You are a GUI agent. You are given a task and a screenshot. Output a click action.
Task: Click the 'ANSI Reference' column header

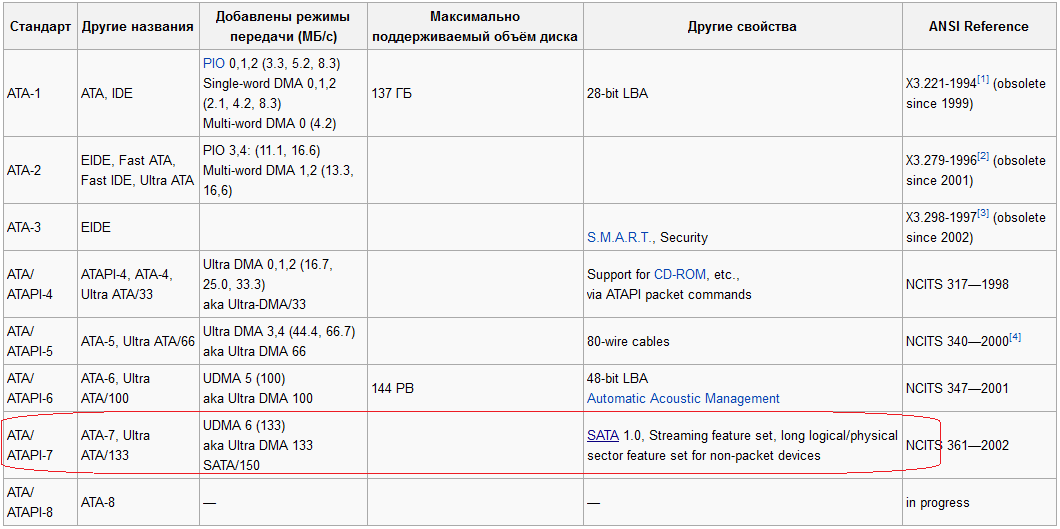click(978, 26)
